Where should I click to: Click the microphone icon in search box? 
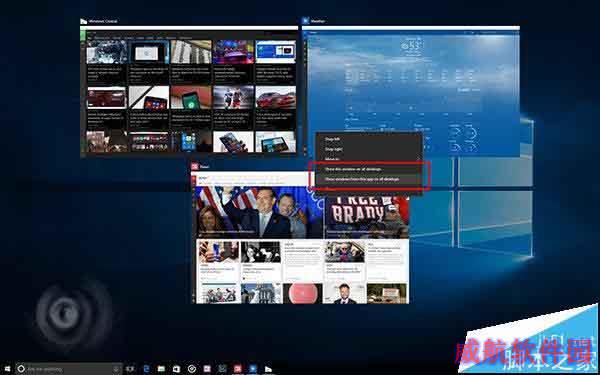tap(116, 369)
